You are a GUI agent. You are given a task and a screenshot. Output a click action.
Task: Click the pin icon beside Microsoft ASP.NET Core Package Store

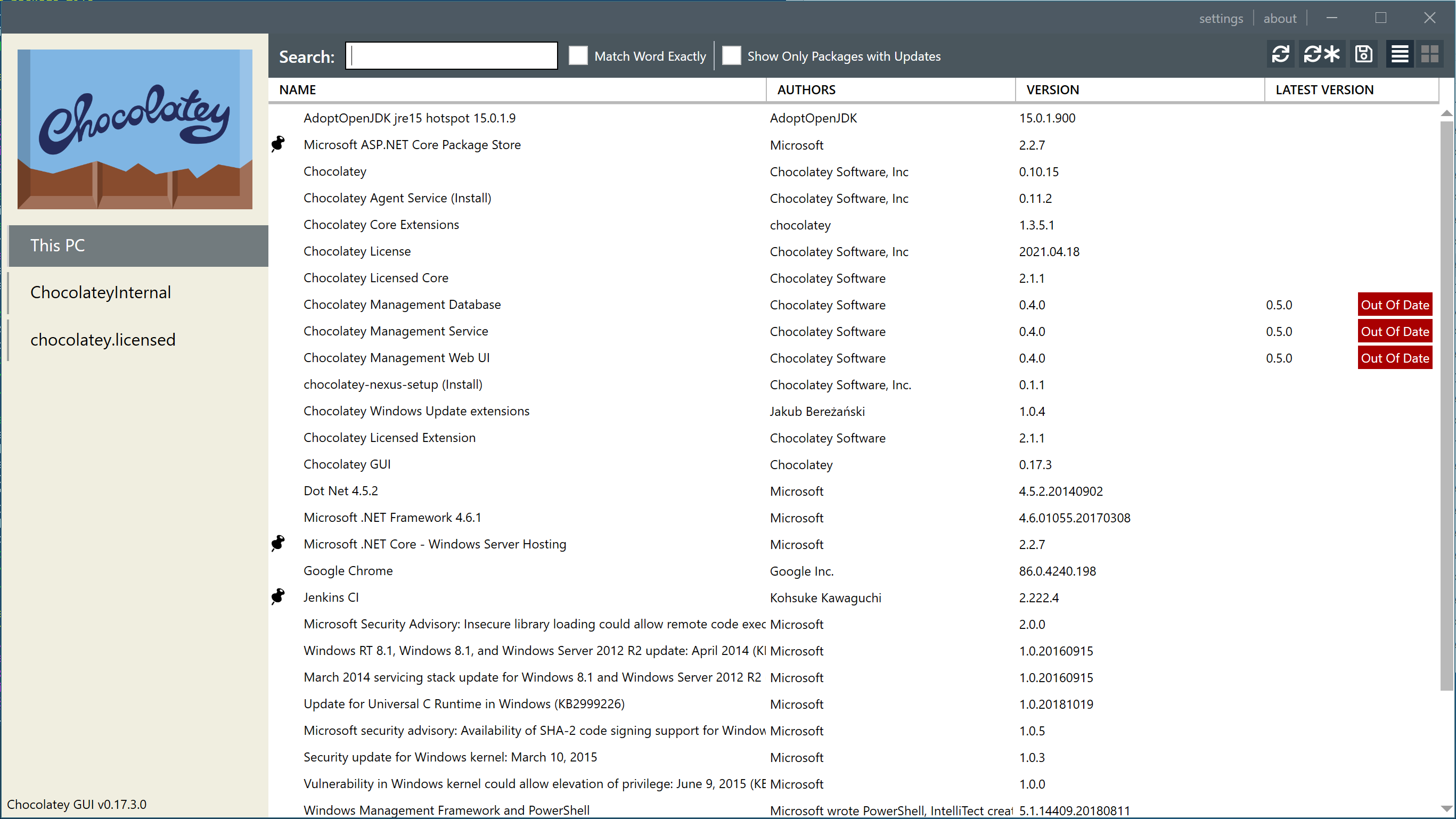[277, 144]
